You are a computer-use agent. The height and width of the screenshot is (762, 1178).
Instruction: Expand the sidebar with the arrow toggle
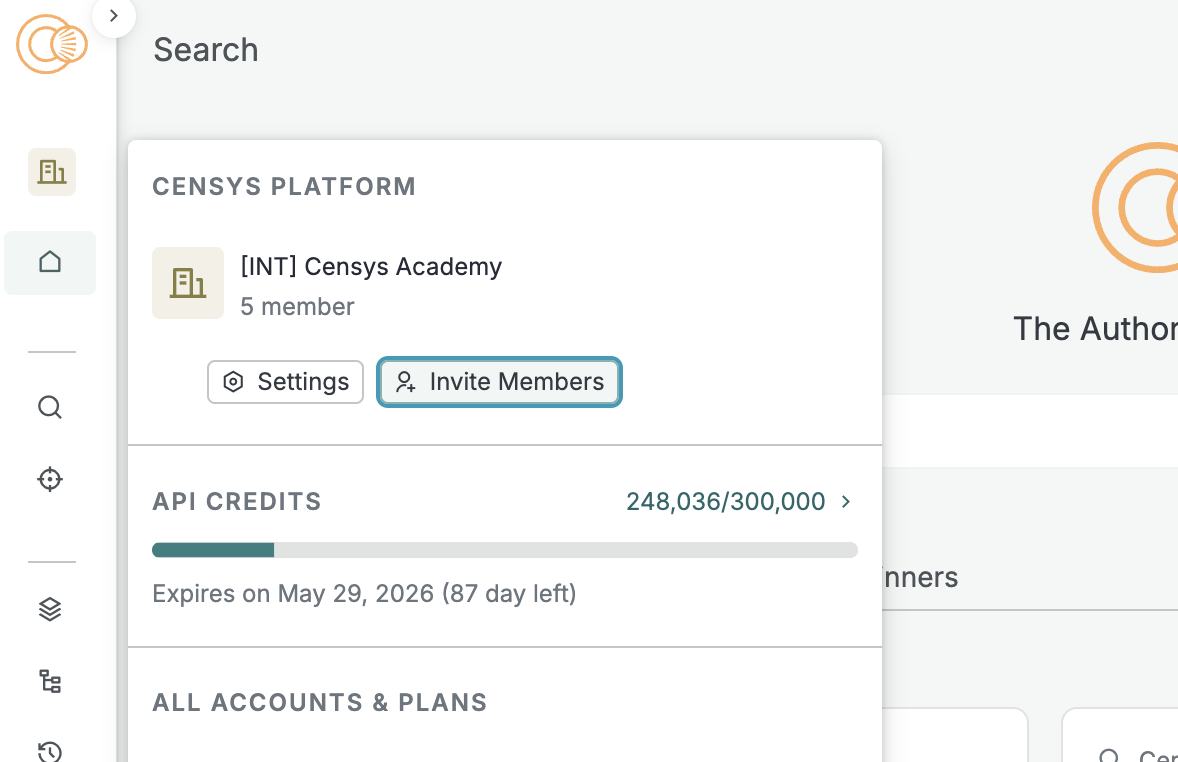point(114,16)
